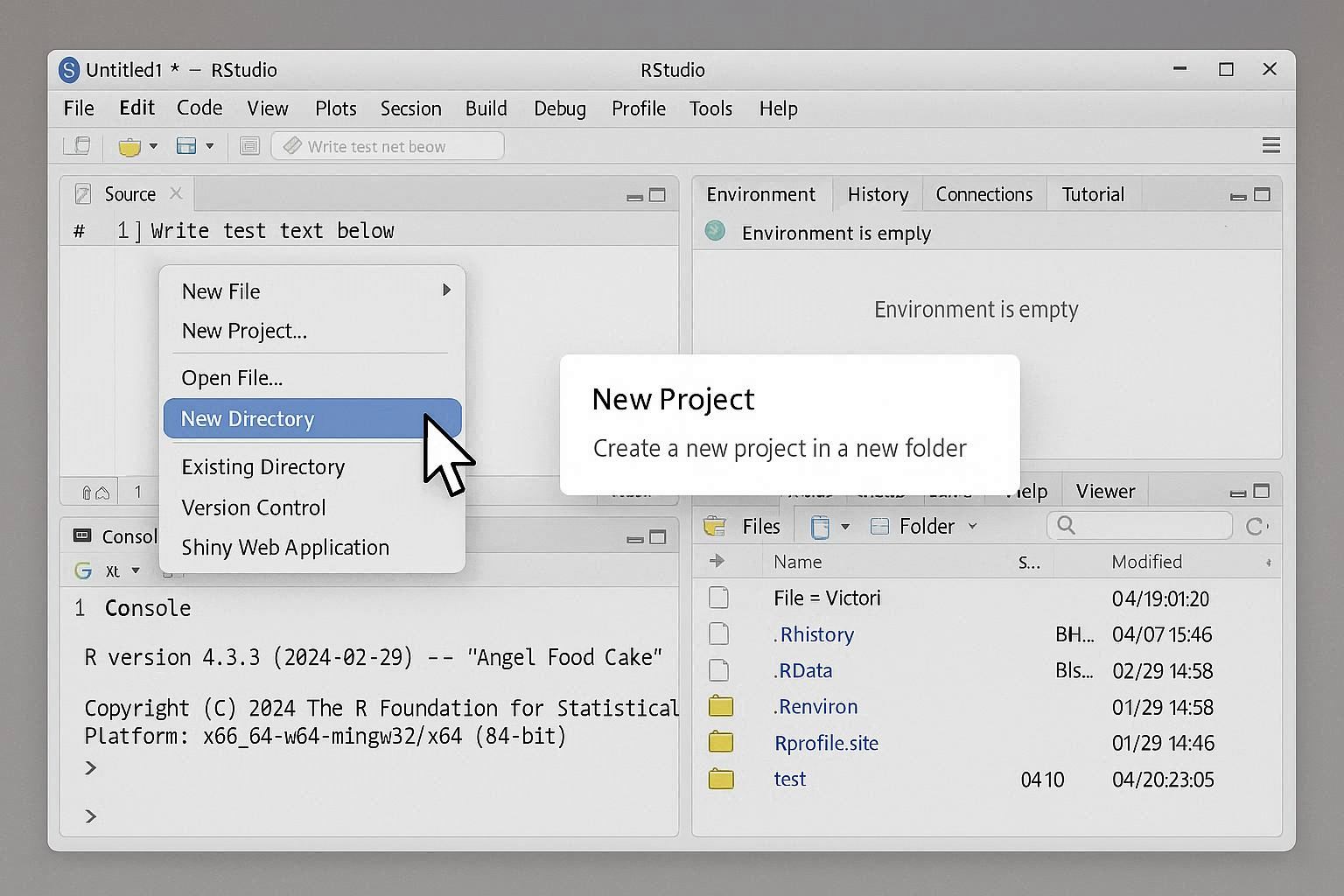The height and width of the screenshot is (896, 1344).
Task: Open the save dropdown arrow on the toolbar
Action: pos(210,146)
